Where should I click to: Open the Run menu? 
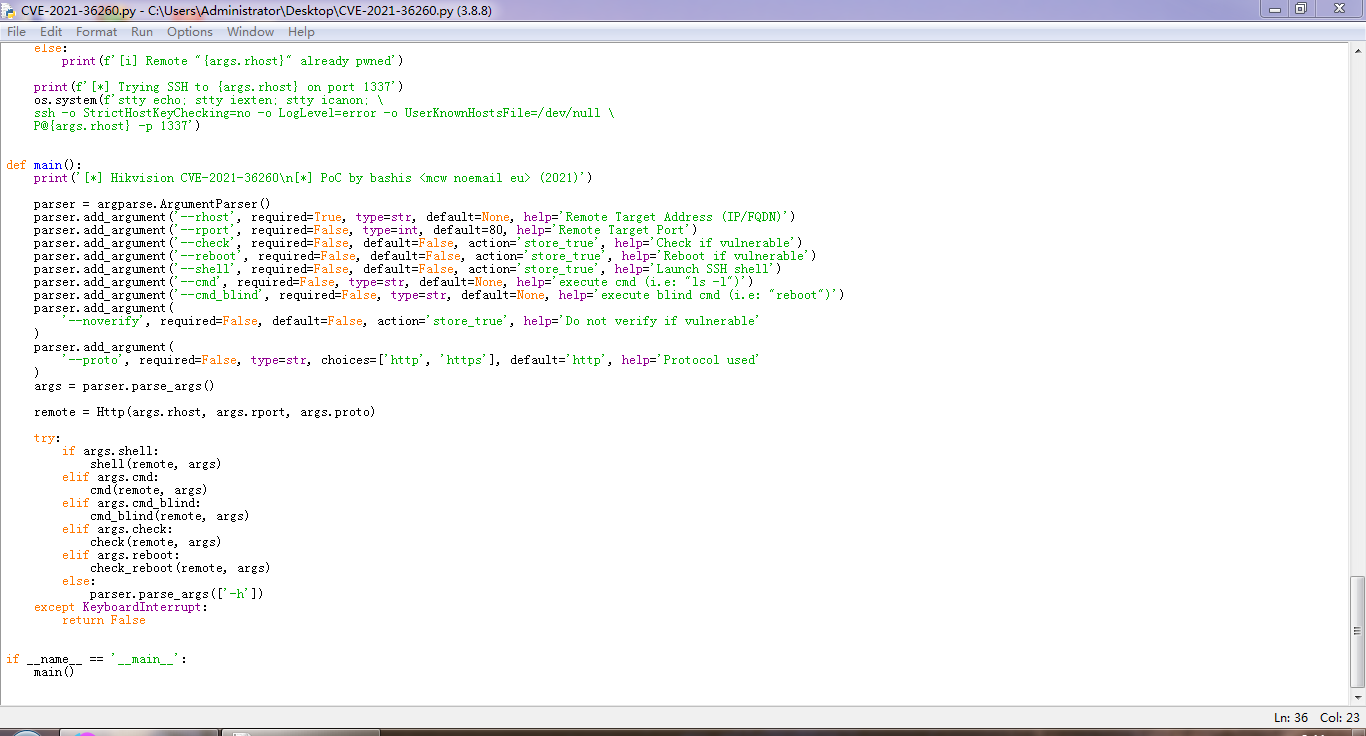click(142, 32)
